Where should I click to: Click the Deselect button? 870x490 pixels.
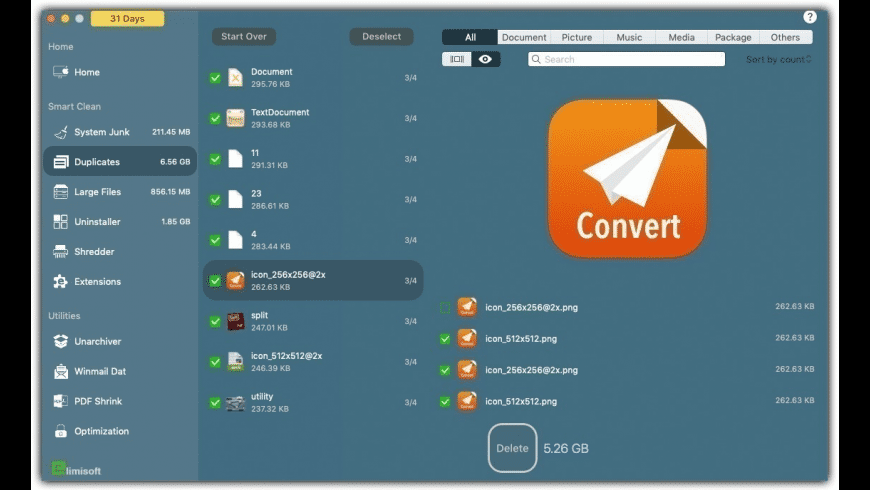pyautogui.click(x=382, y=37)
